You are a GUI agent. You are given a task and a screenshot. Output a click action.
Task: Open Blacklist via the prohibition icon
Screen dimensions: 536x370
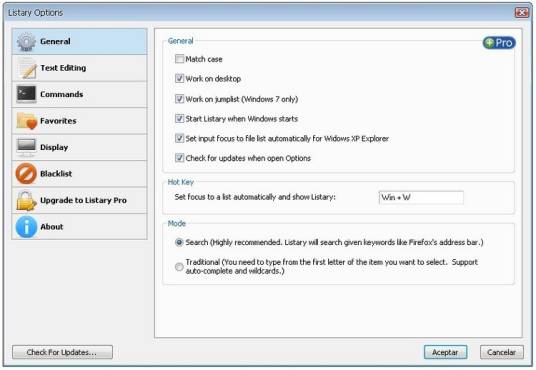(26, 173)
